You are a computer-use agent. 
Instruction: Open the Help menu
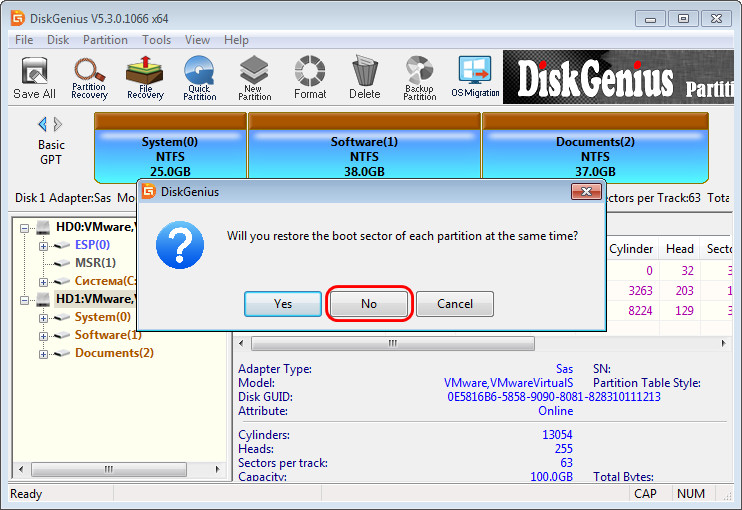point(236,40)
